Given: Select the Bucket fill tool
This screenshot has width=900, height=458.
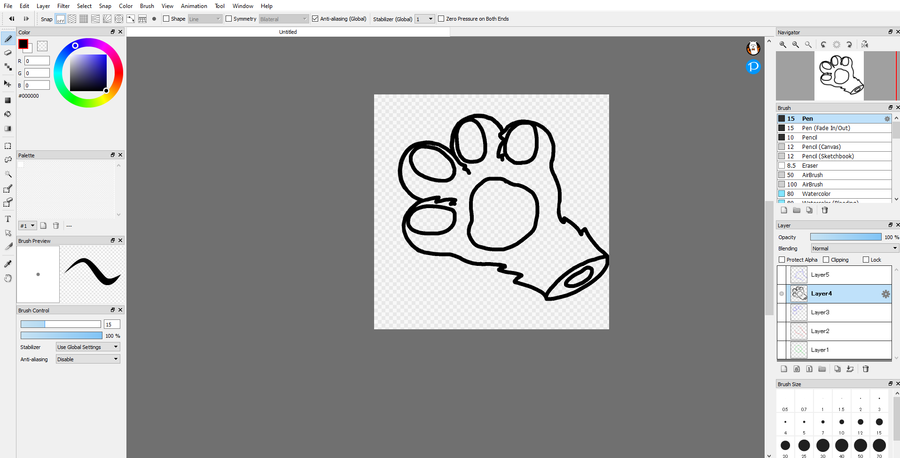Looking at the screenshot, I should 8,114.
